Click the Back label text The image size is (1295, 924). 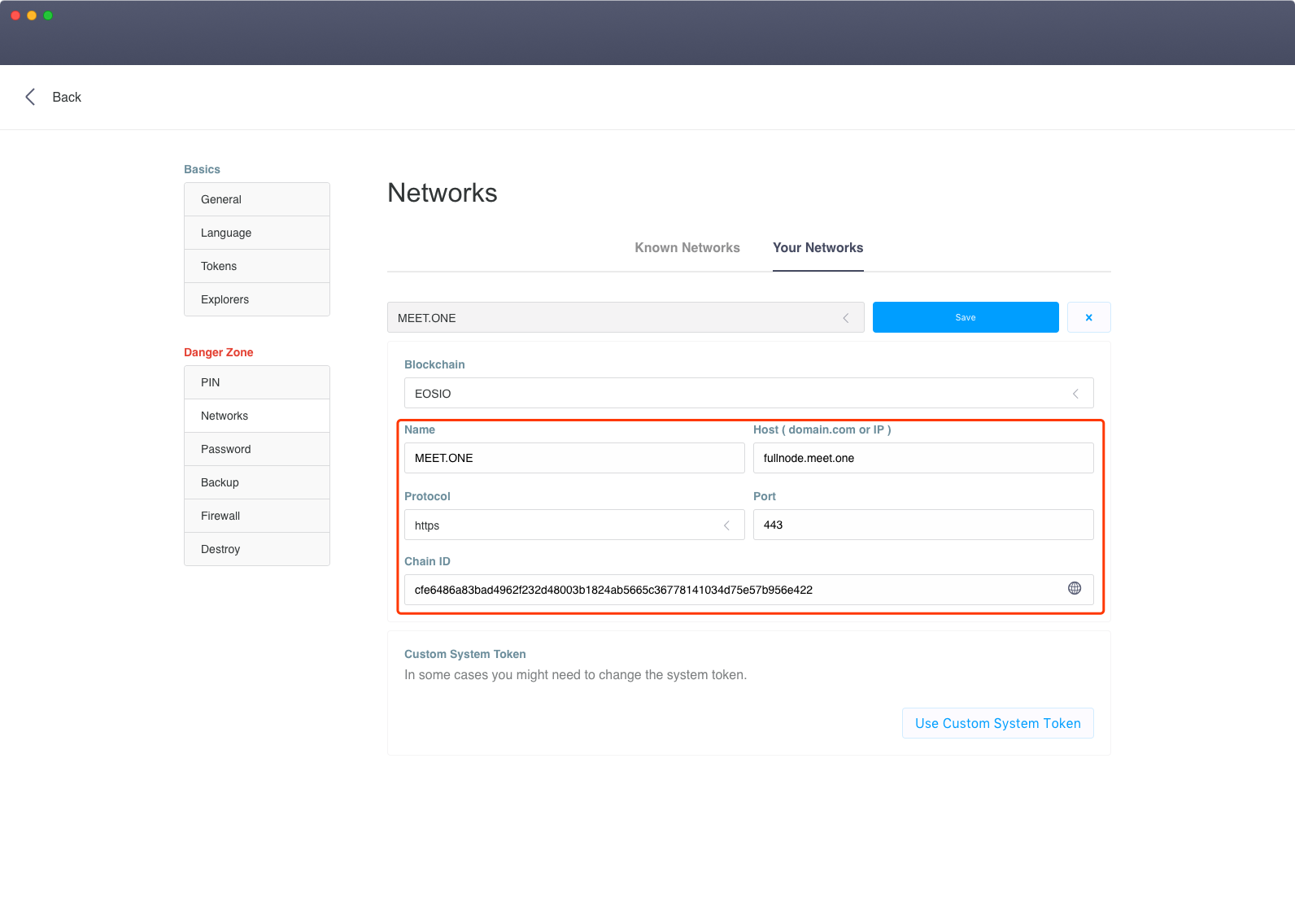67,97
